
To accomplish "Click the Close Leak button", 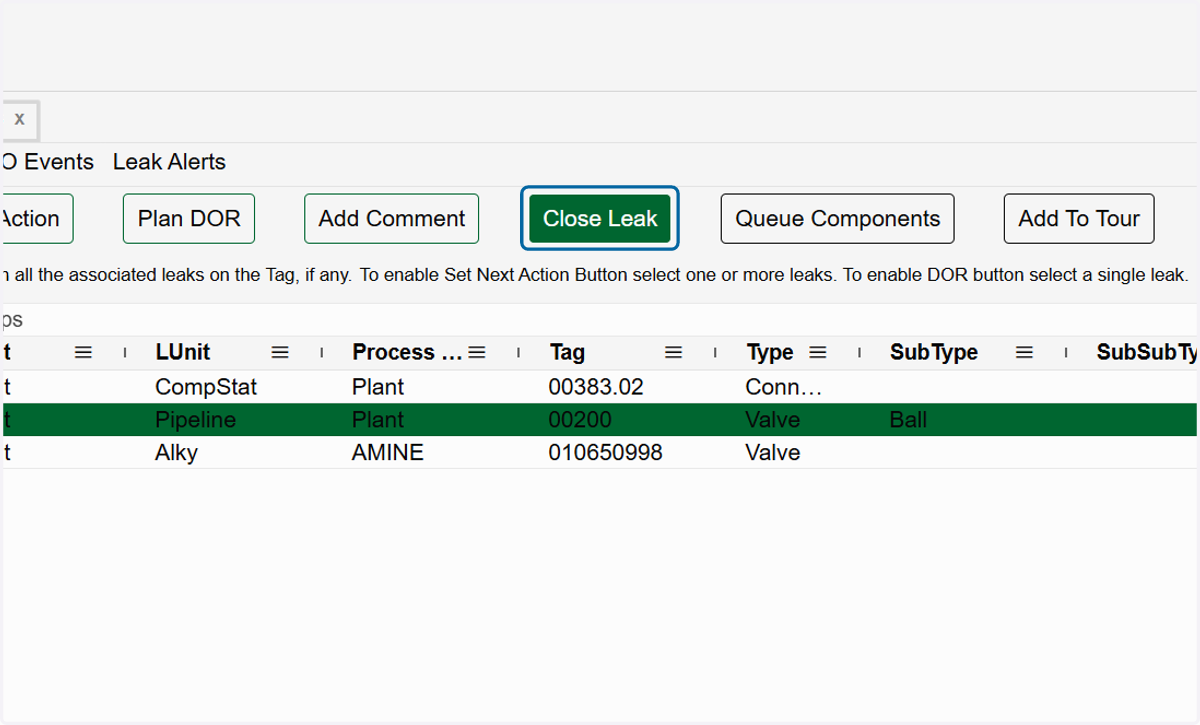I will [x=600, y=218].
